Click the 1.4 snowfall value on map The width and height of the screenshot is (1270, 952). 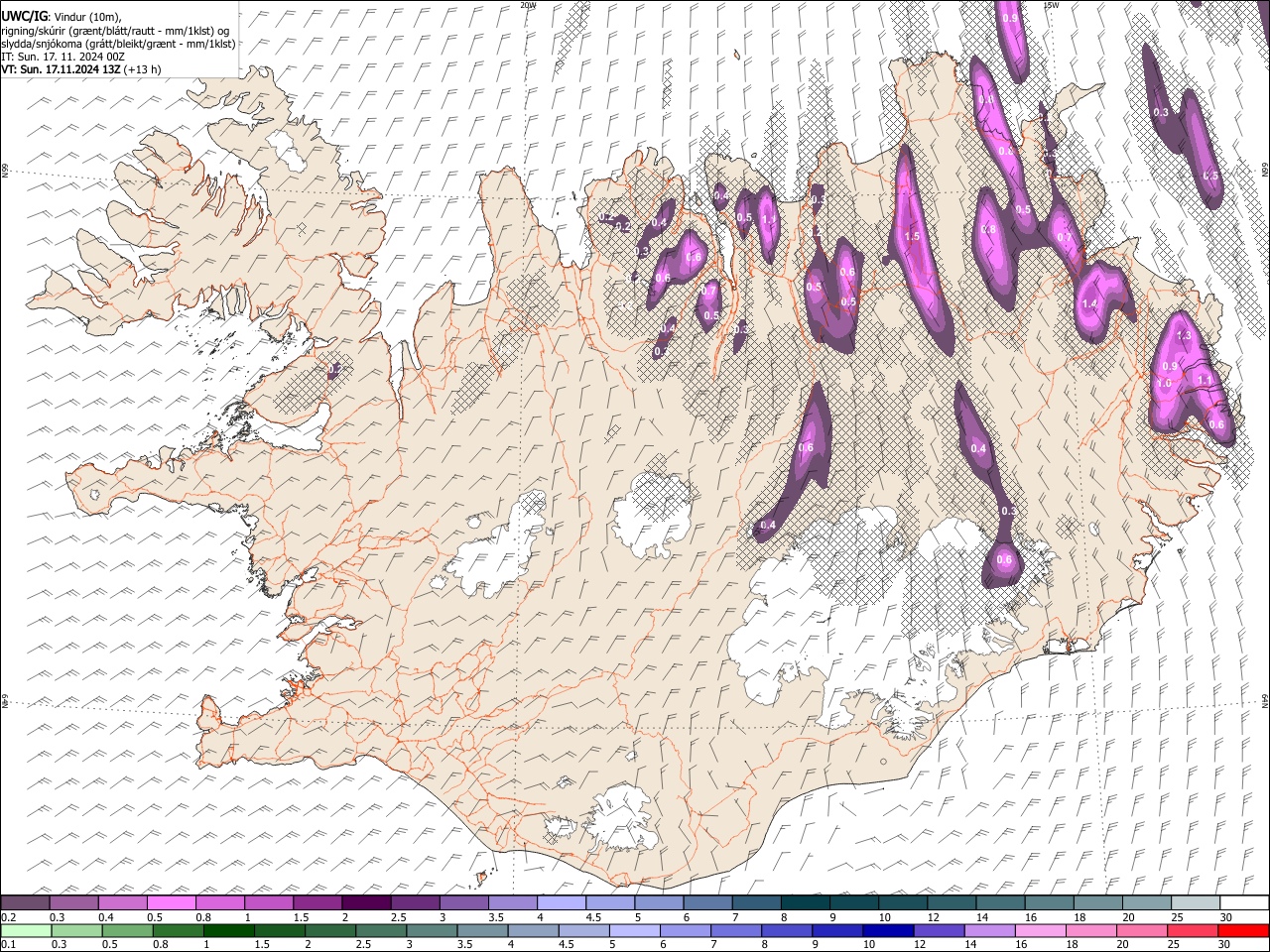point(1089,303)
